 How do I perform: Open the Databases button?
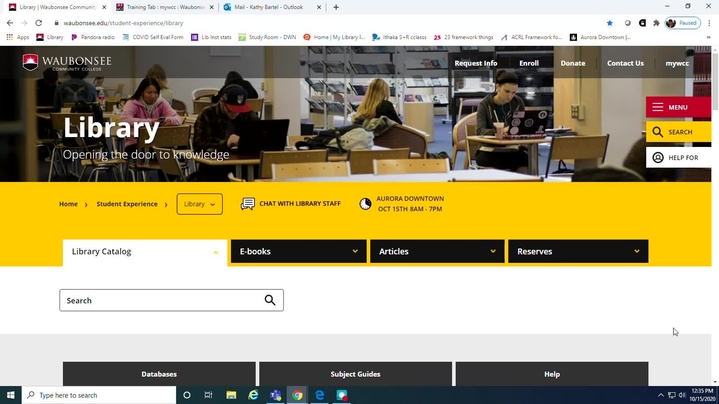click(x=159, y=374)
